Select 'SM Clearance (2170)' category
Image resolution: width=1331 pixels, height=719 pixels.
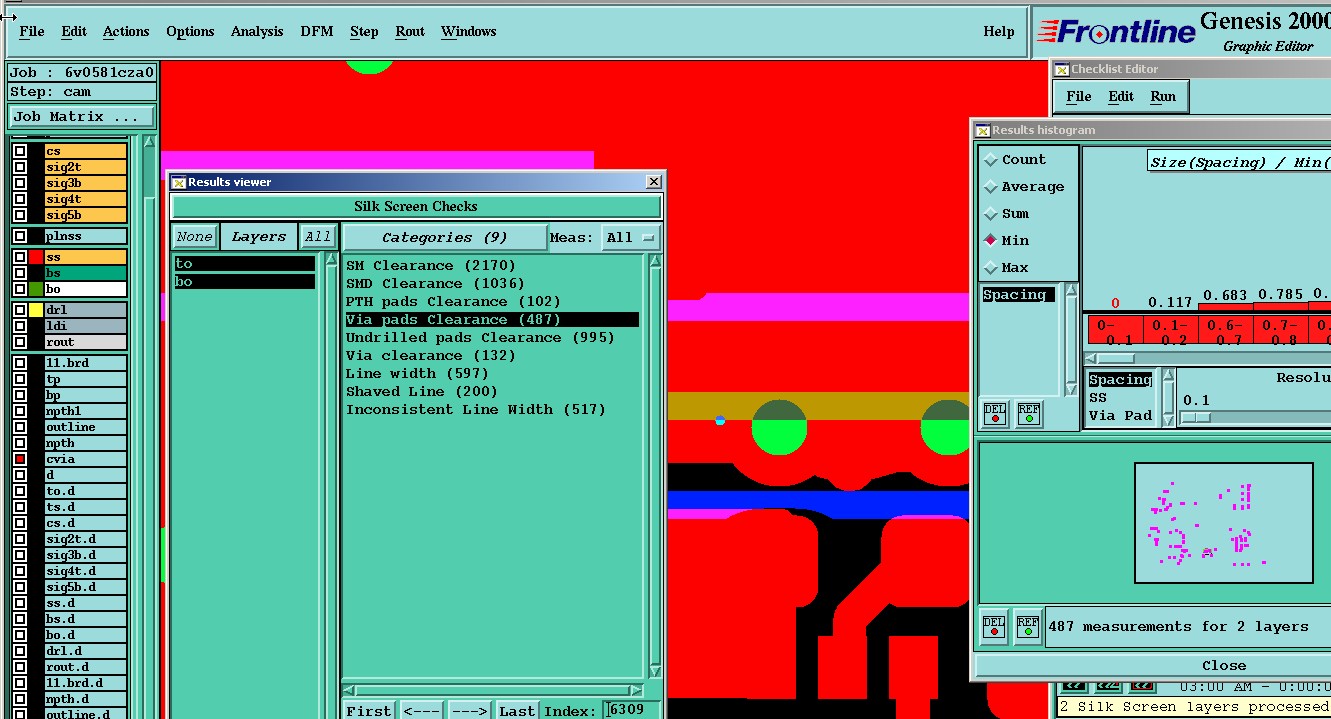pos(431,266)
